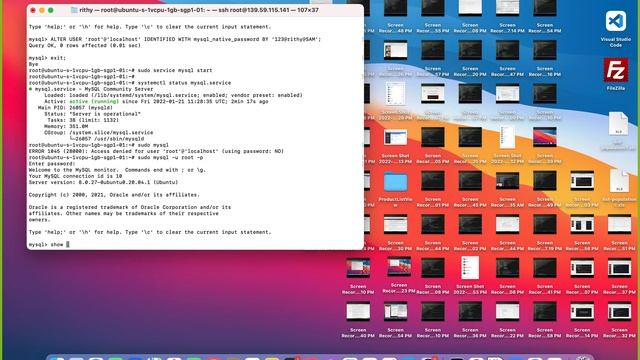The width and height of the screenshot is (640, 360).
Task: Select Screen Recording ending 20 PM
Action: 470,51
